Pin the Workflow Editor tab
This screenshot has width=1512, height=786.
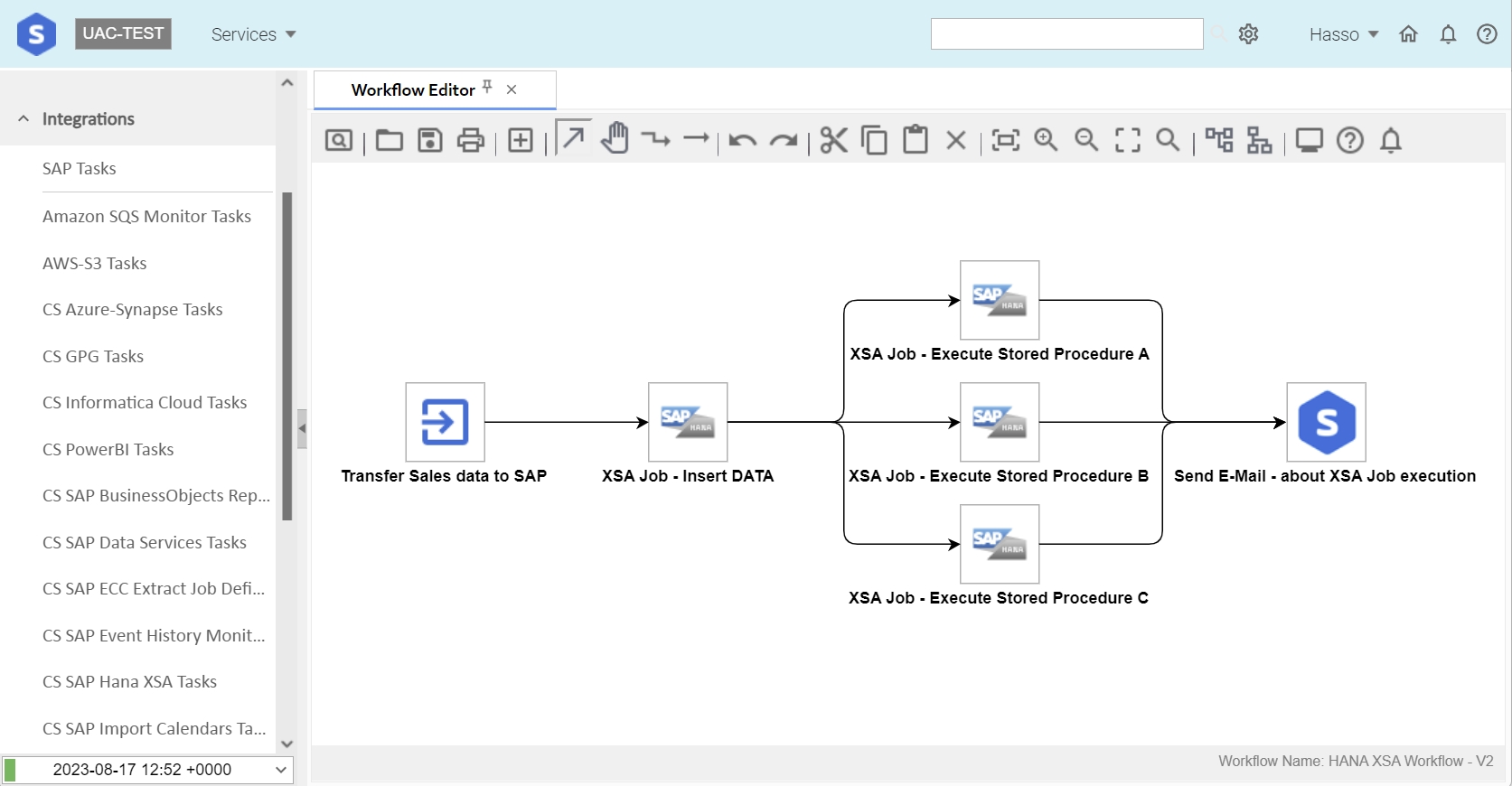[x=487, y=87]
